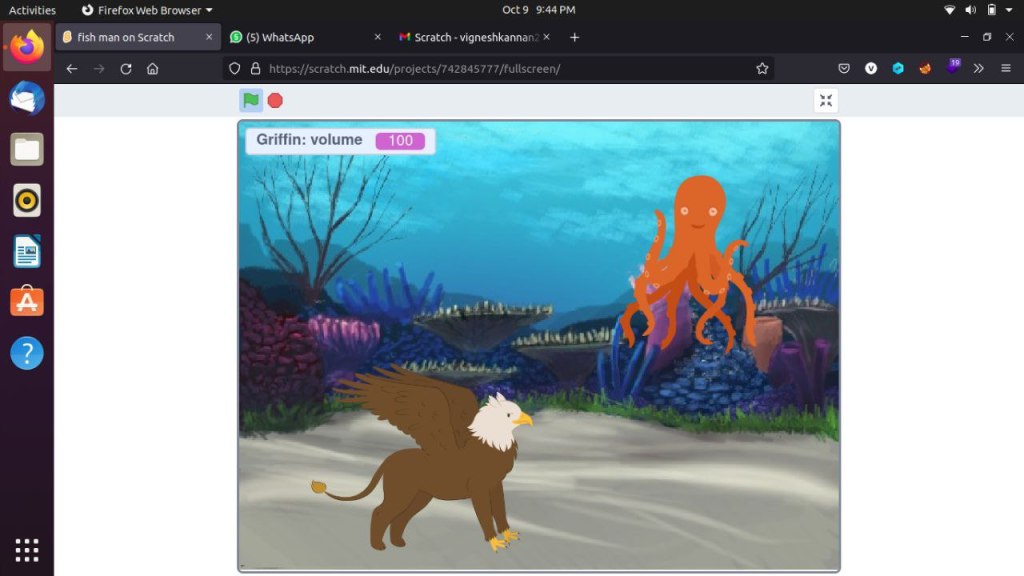The width and height of the screenshot is (1024, 576).
Task: Reload the current page
Action: pyautogui.click(x=126, y=69)
